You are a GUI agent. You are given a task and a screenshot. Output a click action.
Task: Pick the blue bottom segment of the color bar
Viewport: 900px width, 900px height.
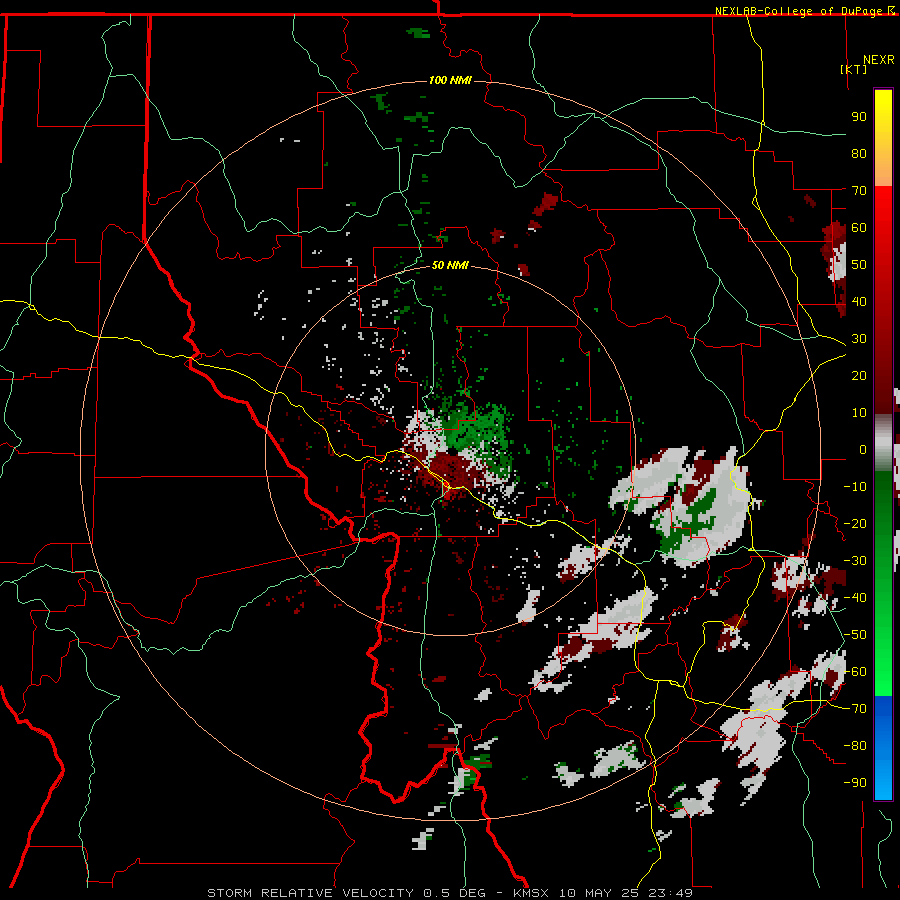(x=883, y=748)
